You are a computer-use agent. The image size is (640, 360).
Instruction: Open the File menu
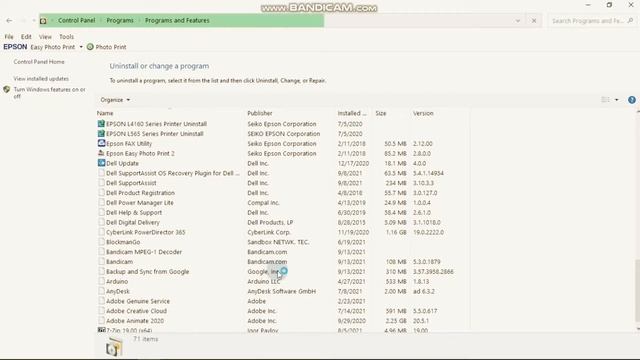coord(9,36)
